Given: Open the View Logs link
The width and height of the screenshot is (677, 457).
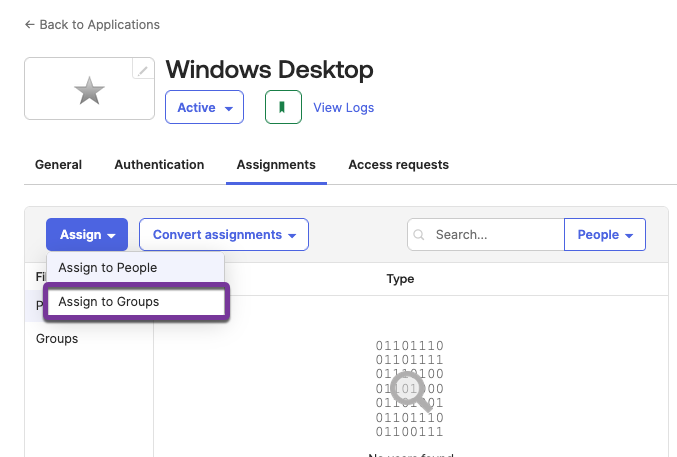Looking at the screenshot, I should point(344,107).
